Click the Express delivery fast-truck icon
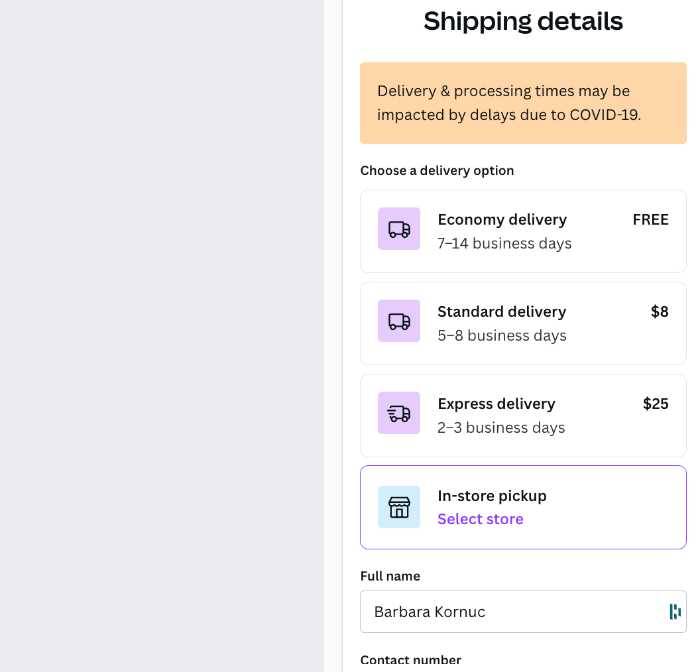Viewport: 700px width, 672px height. pyautogui.click(x=399, y=413)
